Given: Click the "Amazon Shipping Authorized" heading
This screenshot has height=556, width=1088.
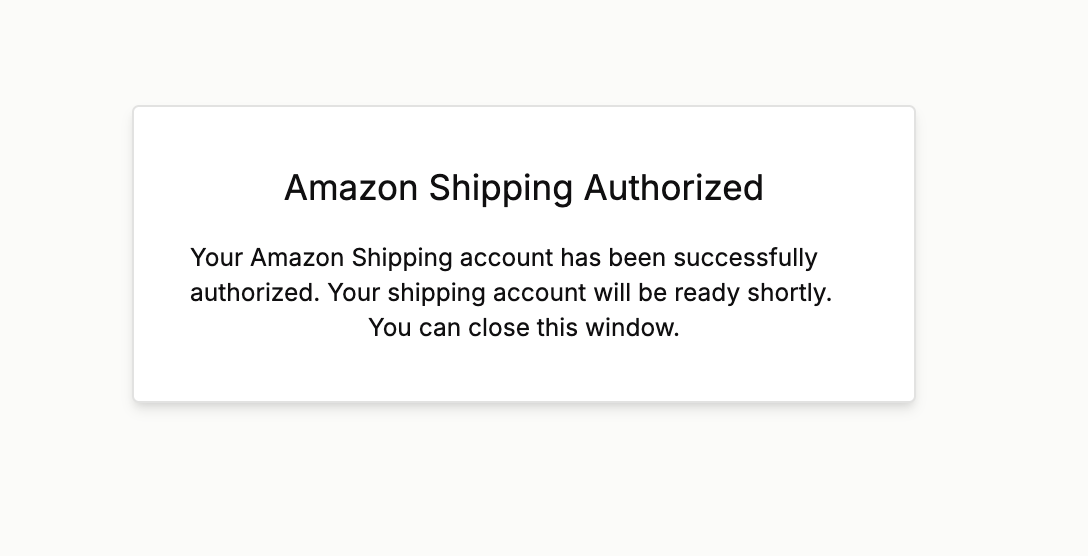Looking at the screenshot, I should coord(524,188).
